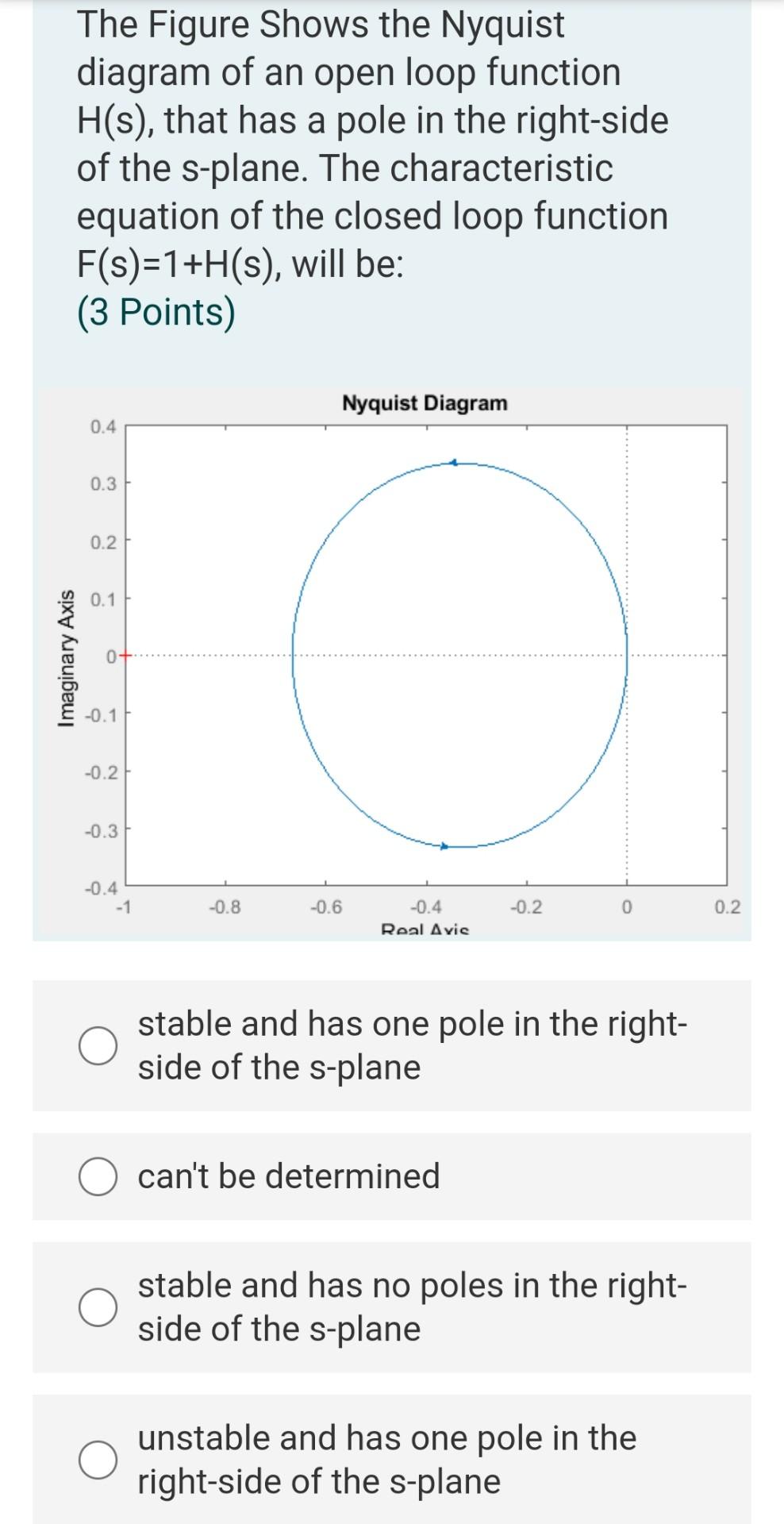Click the 'Nyquist Diagram' chart title
784x1524 pixels.
tap(424, 403)
